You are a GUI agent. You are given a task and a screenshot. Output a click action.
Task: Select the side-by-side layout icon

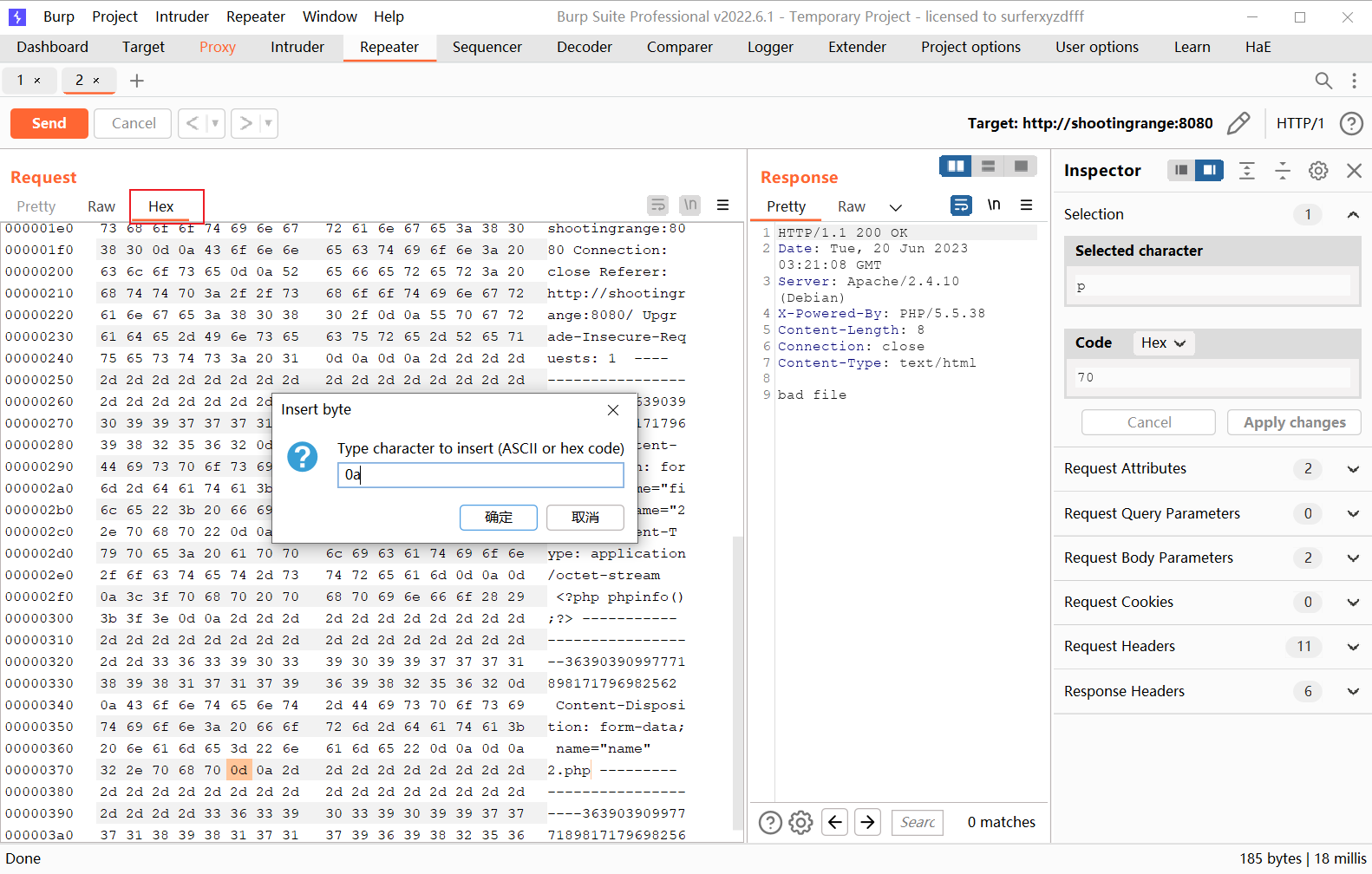956,166
